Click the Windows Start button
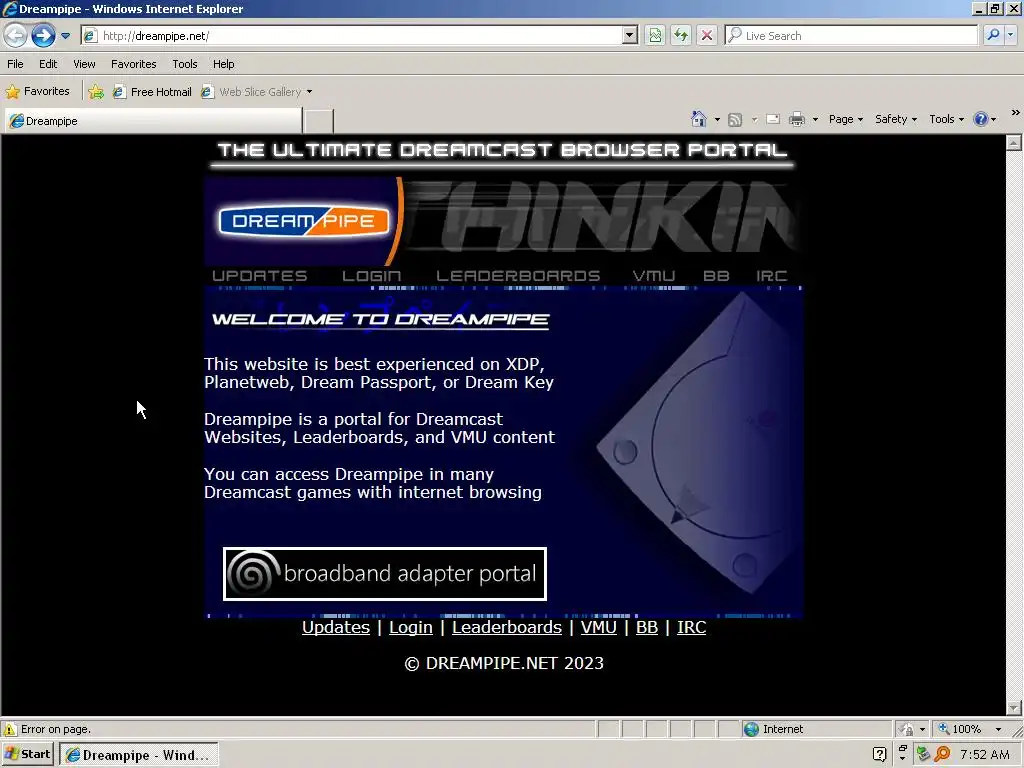1024x768 pixels. (27, 754)
